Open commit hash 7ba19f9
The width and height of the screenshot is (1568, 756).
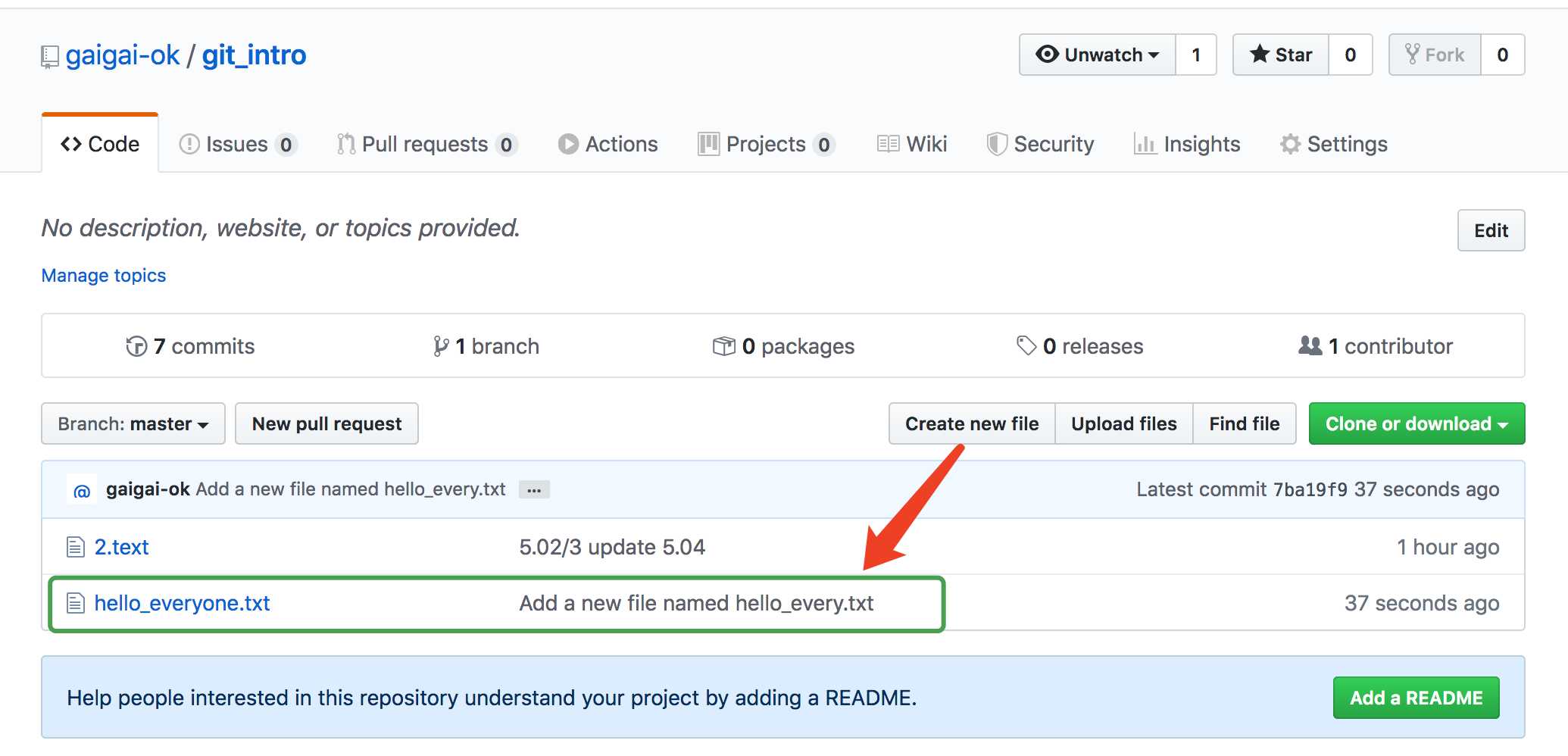[1310, 490]
